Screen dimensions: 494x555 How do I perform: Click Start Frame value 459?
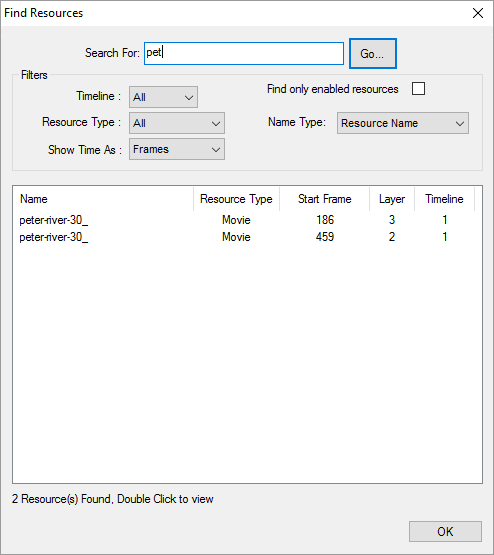(324, 237)
